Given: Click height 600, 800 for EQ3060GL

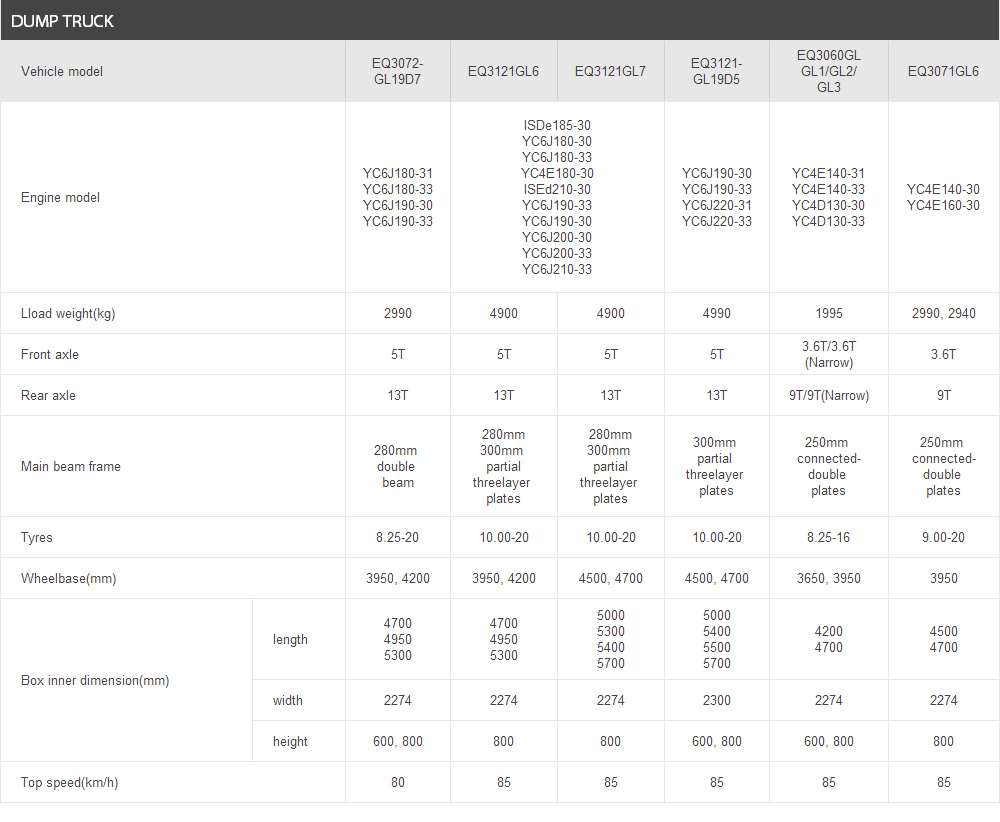Looking at the screenshot, I should pyautogui.click(x=828, y=742).
